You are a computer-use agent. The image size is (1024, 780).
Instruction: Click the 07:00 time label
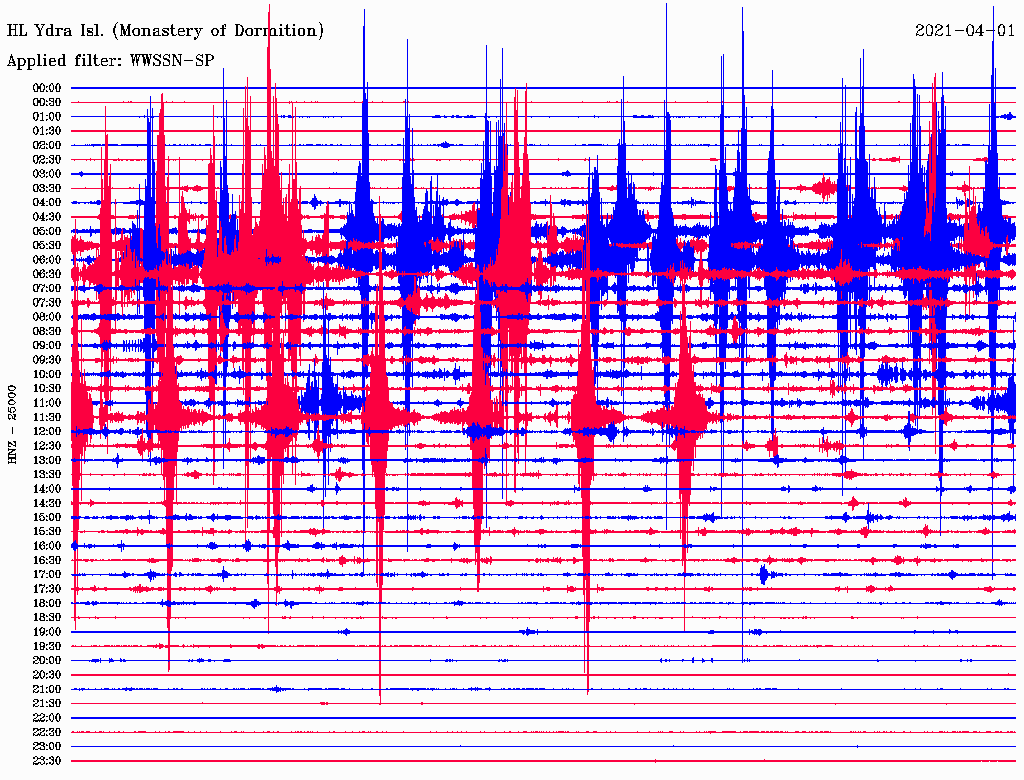click(x=47, y=289)
